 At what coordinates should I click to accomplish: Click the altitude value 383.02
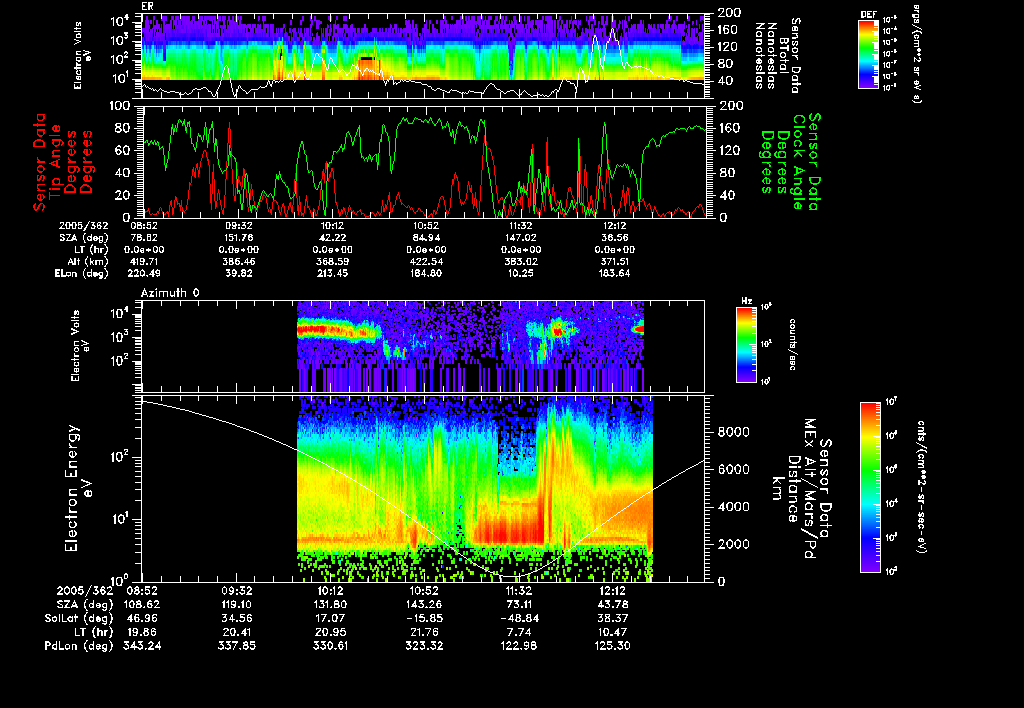520,261
